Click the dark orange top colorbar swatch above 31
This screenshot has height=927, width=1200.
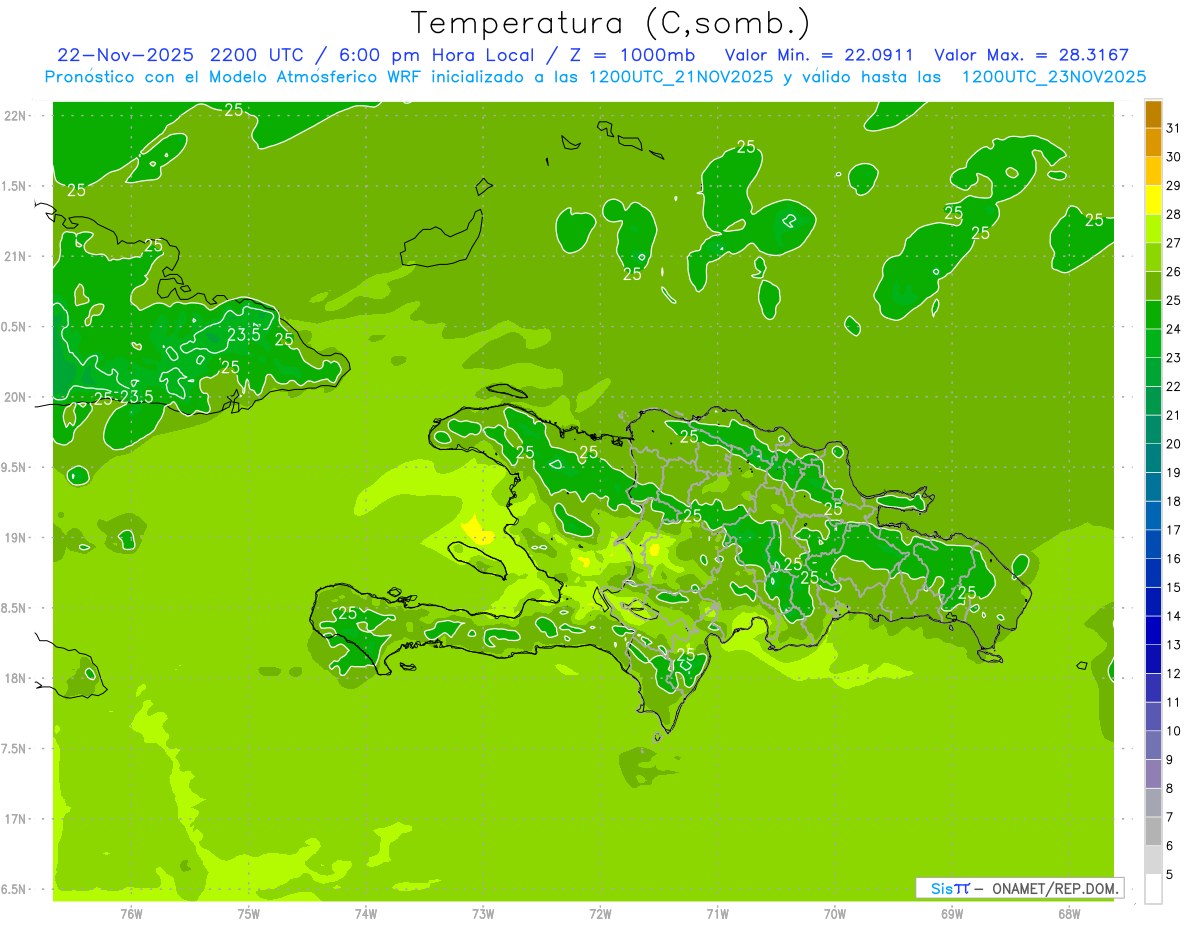coord(1153,114)
